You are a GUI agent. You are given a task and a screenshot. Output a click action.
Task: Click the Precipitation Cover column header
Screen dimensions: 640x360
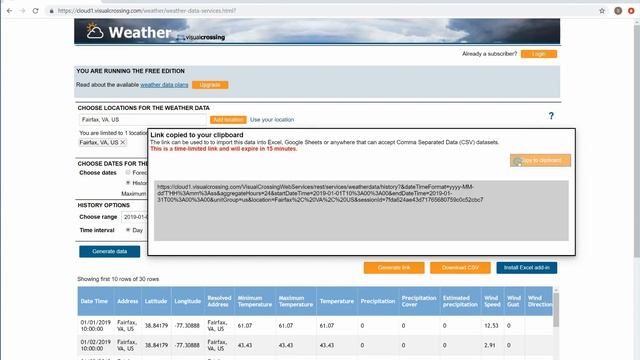click(x=419, y=301)
